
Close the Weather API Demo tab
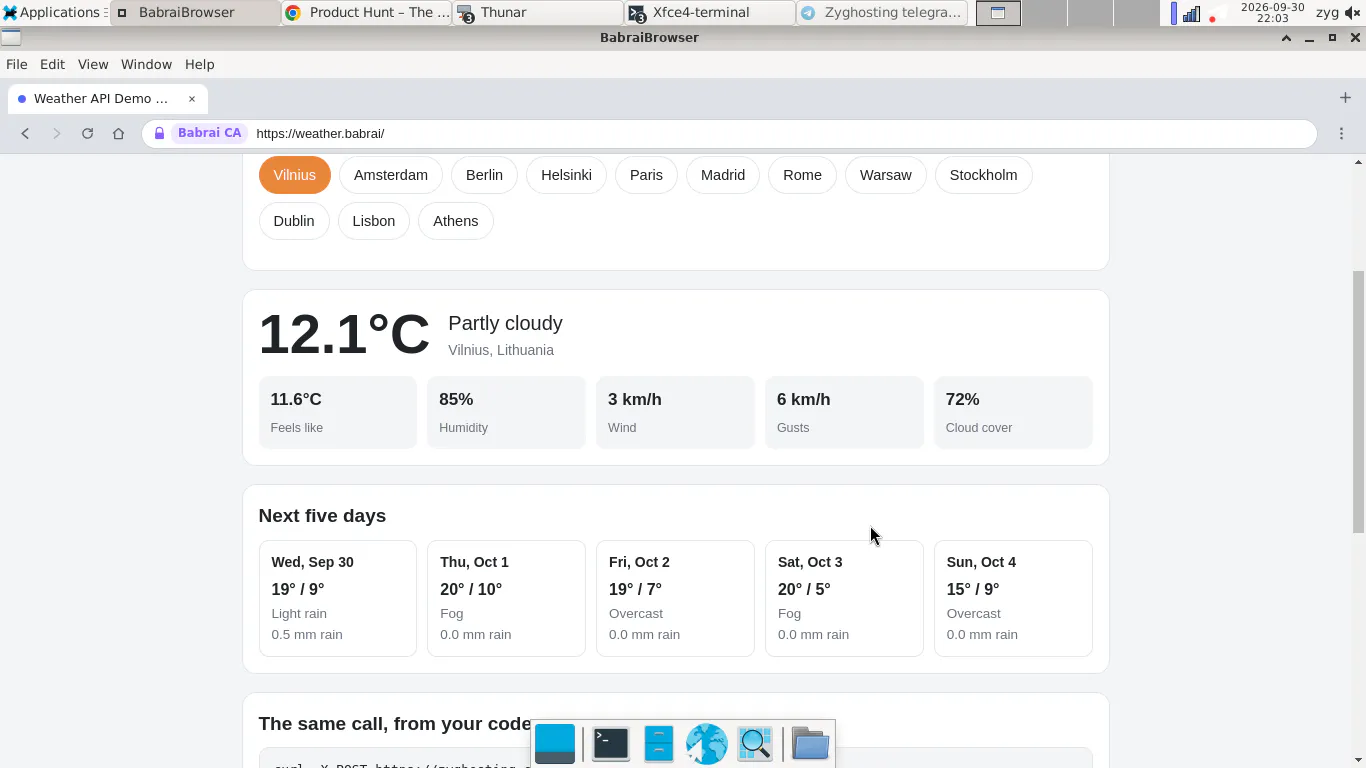click(x=192, y=99)
